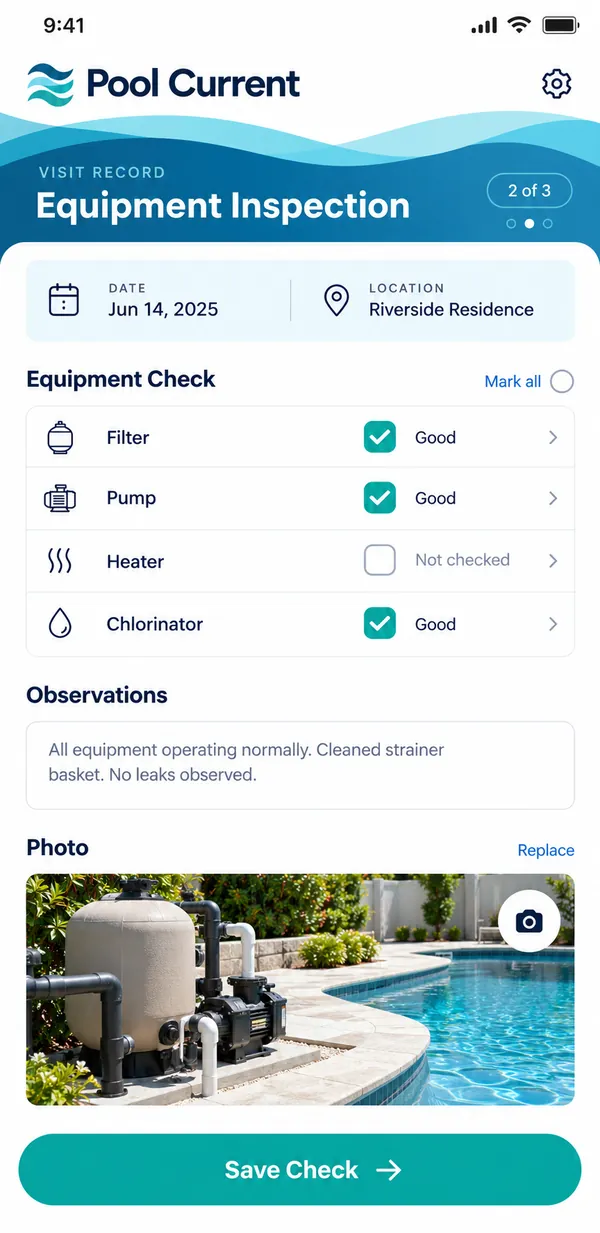This screenshot has width=600, height=1233.
Task: Click the Replace photo link
Action: [546, 850]
